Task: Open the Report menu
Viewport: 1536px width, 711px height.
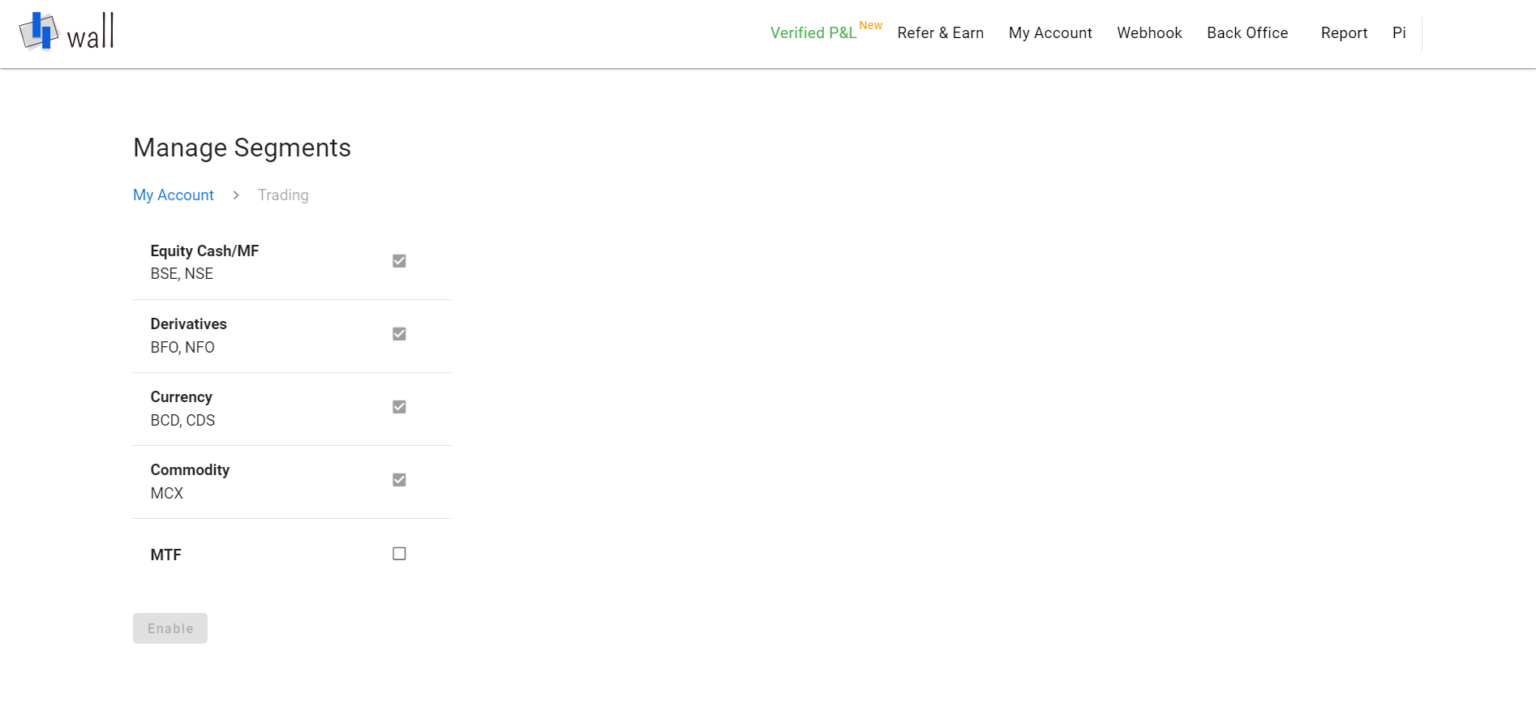Action: 1344,32
